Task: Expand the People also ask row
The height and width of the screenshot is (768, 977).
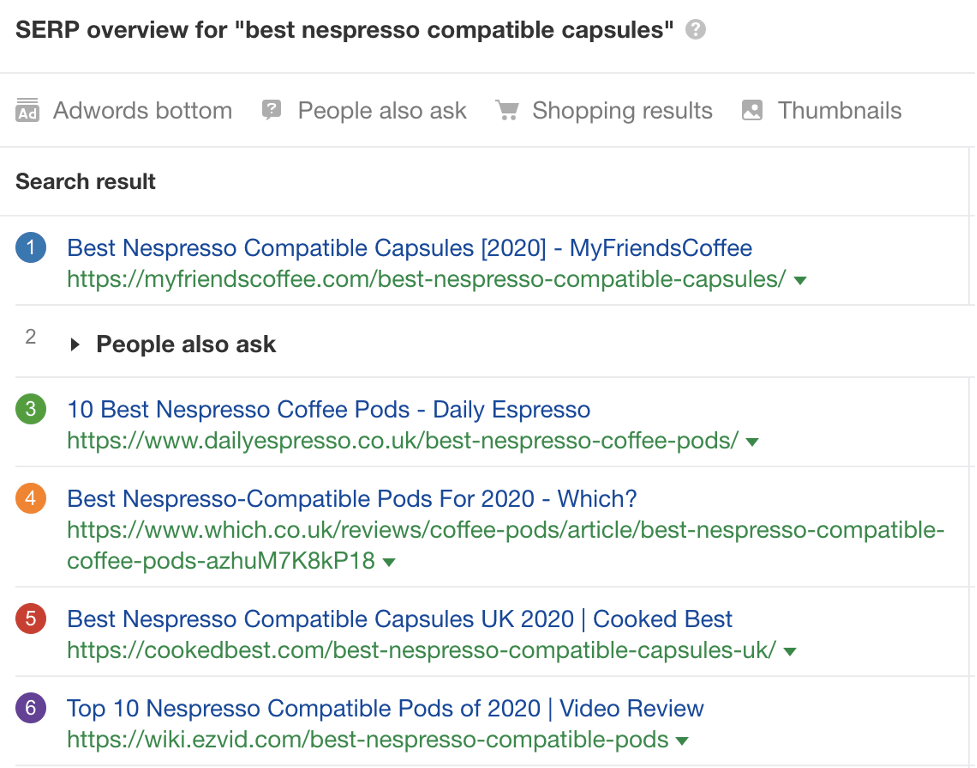Action: (75, 345)
